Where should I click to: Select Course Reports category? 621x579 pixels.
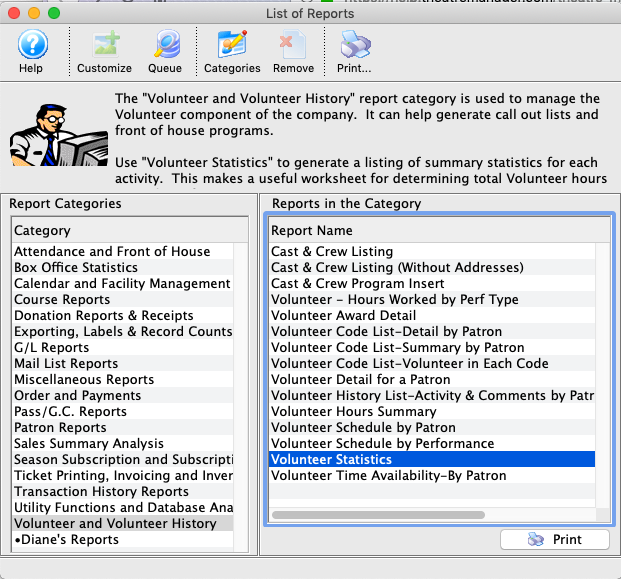123,299
